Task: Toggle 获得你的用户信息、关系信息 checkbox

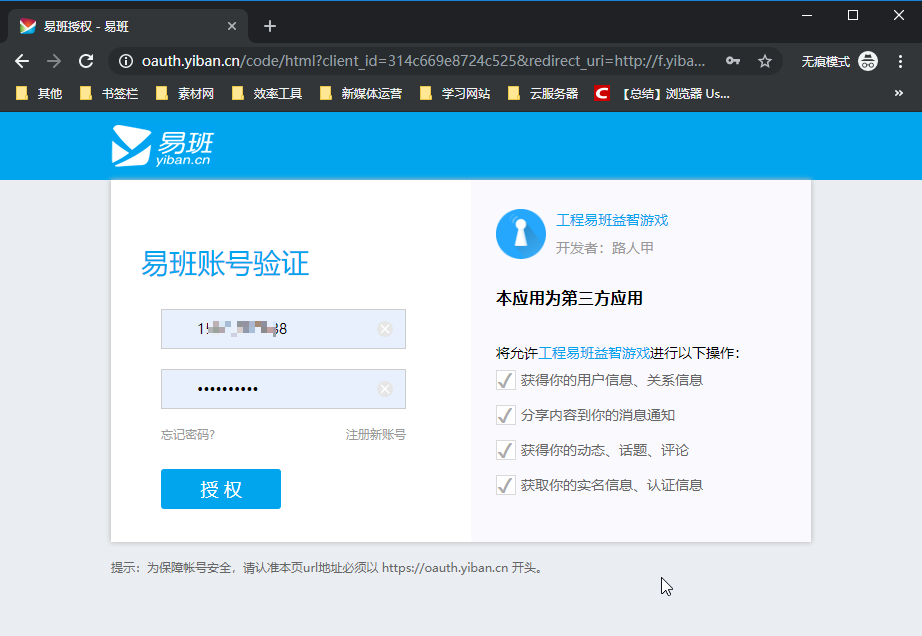Action: point(506,380)
